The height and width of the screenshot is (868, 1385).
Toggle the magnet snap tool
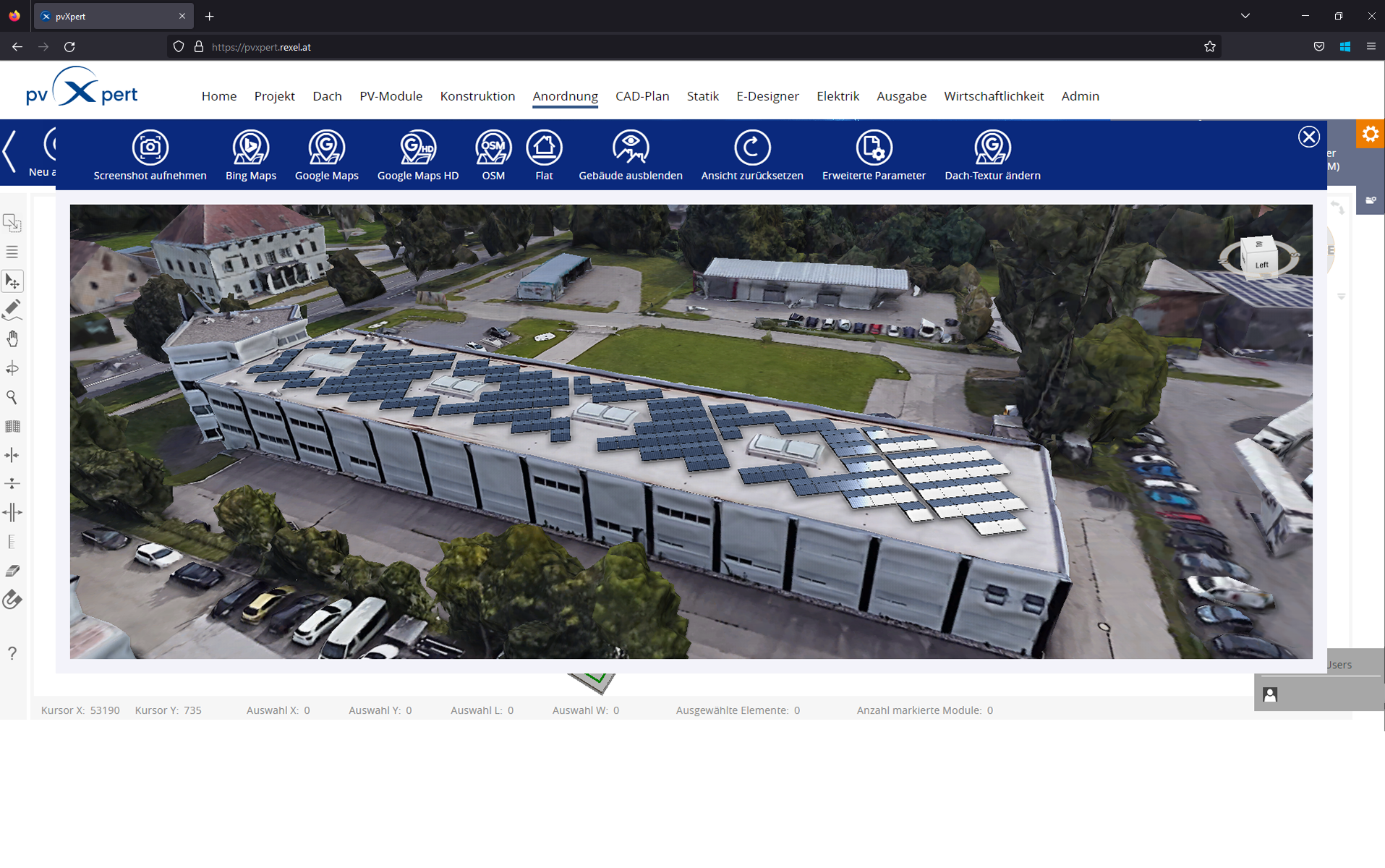12,600
